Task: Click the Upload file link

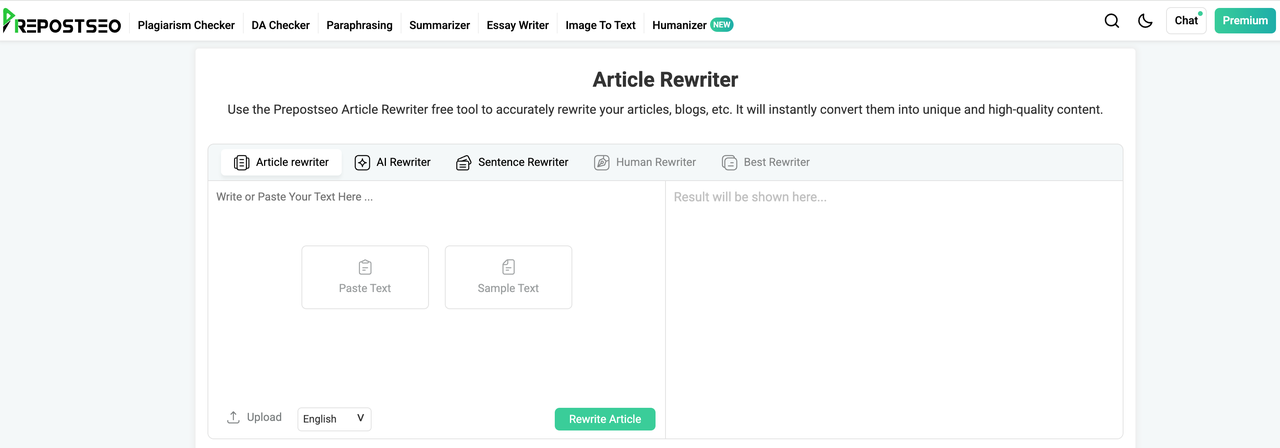Action: (x=254, y=417)
